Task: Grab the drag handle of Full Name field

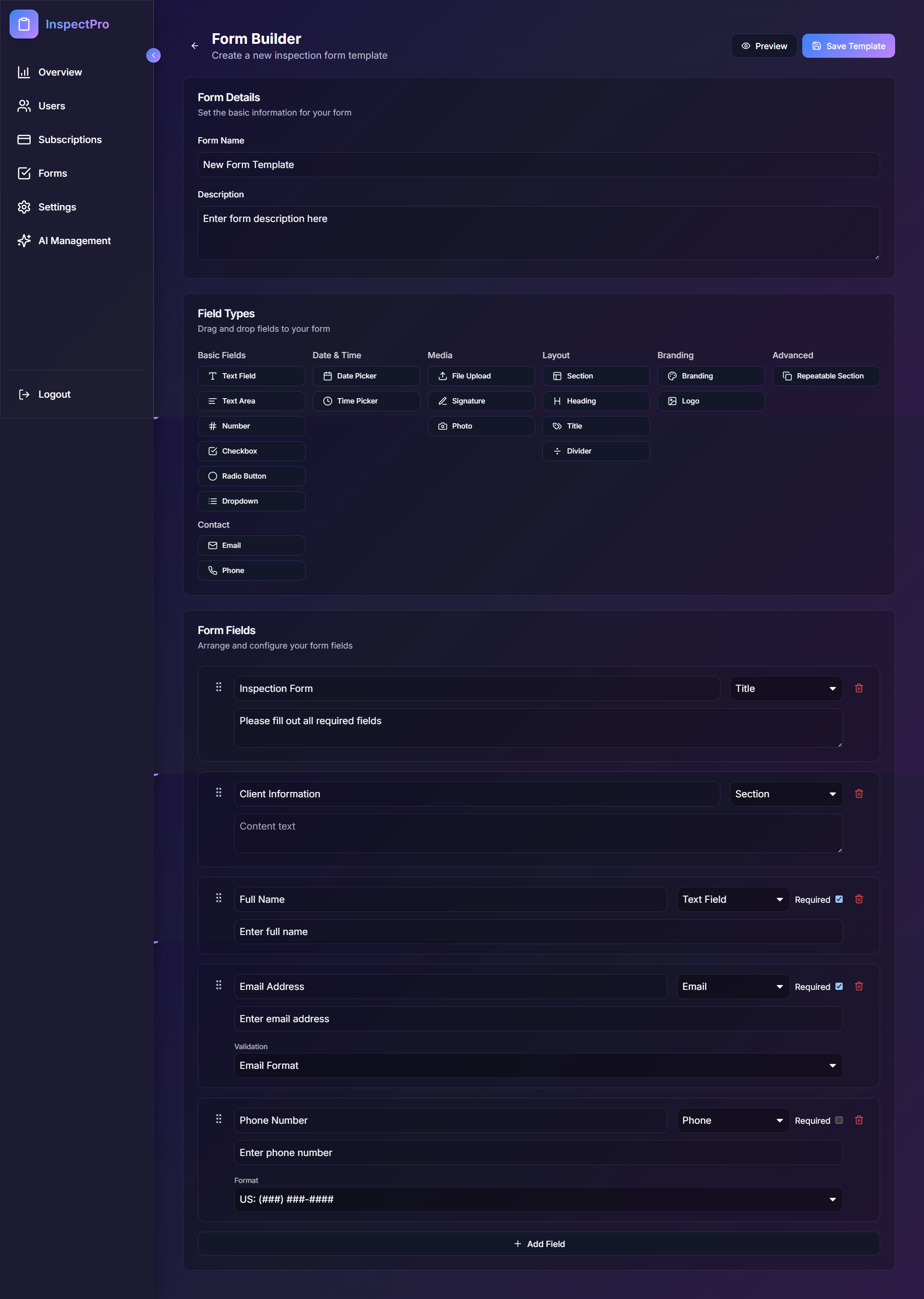Action: 218,897
